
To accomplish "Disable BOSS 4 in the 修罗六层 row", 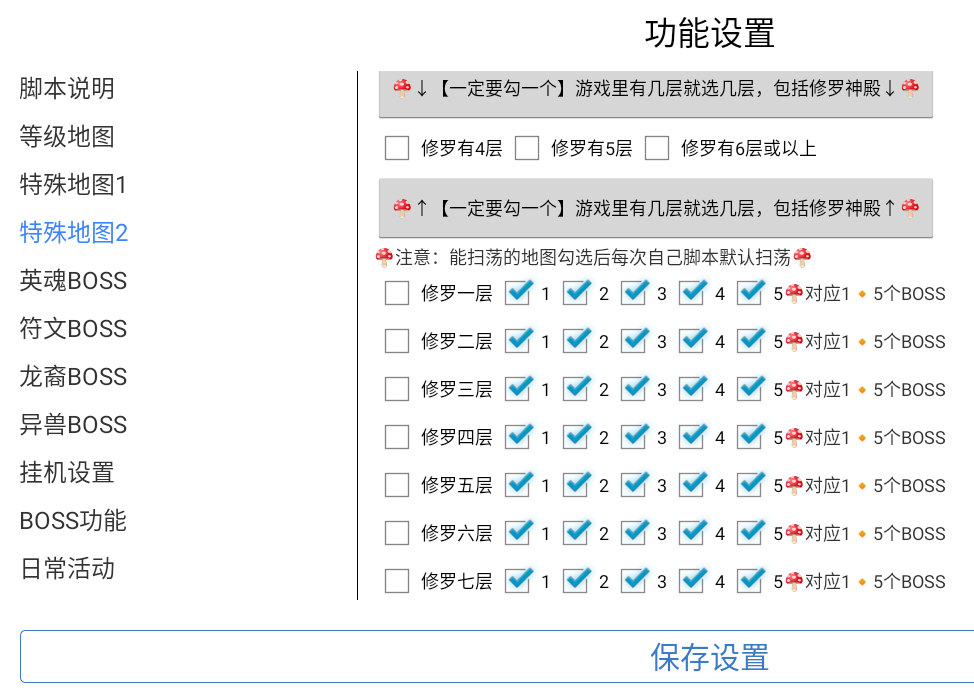I will click(x=691, y=533).
